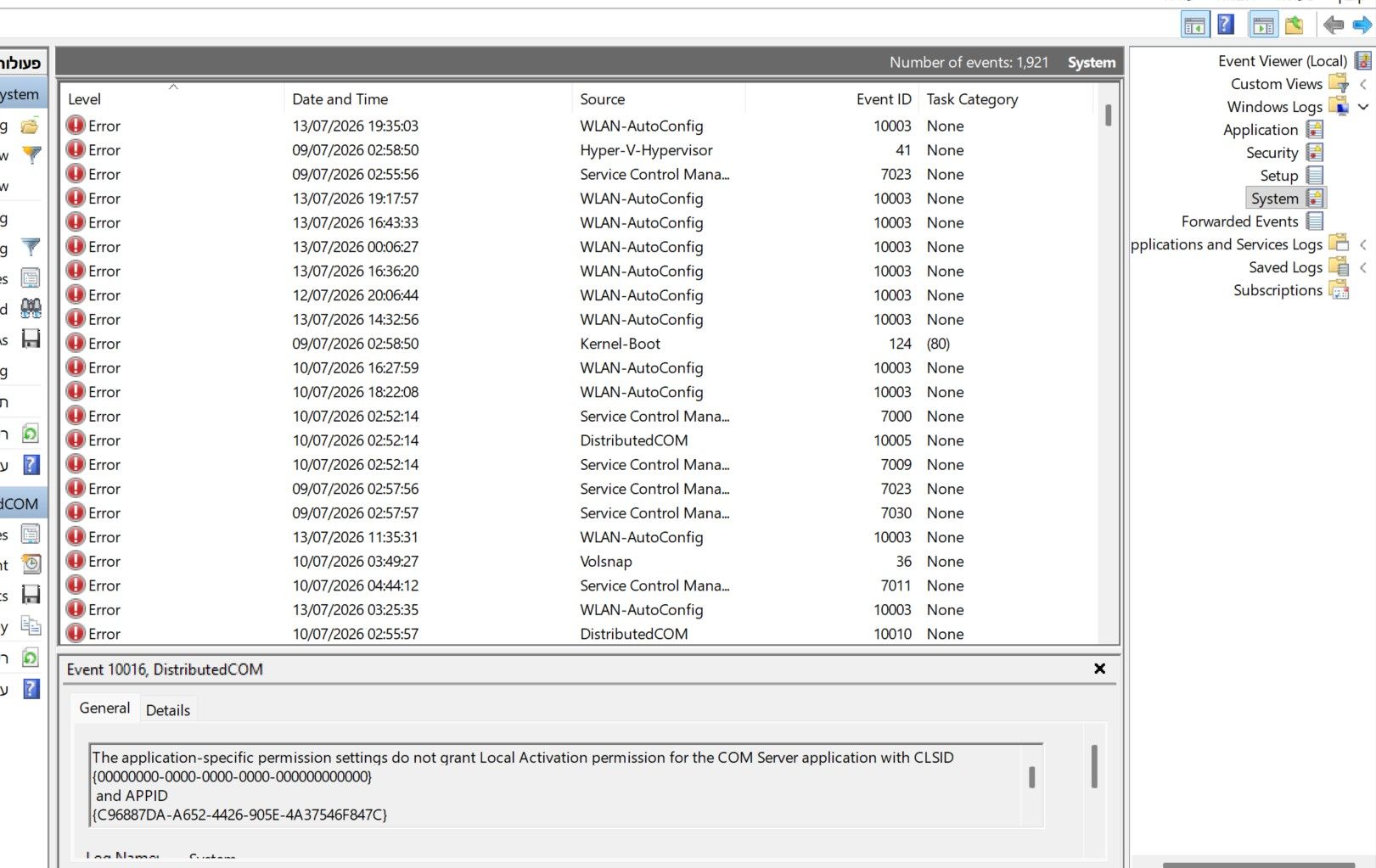Sort events by the Event ID column header
Viewport: 1376px width, 868px height.
pyautogui.click(x=883, y=99)
